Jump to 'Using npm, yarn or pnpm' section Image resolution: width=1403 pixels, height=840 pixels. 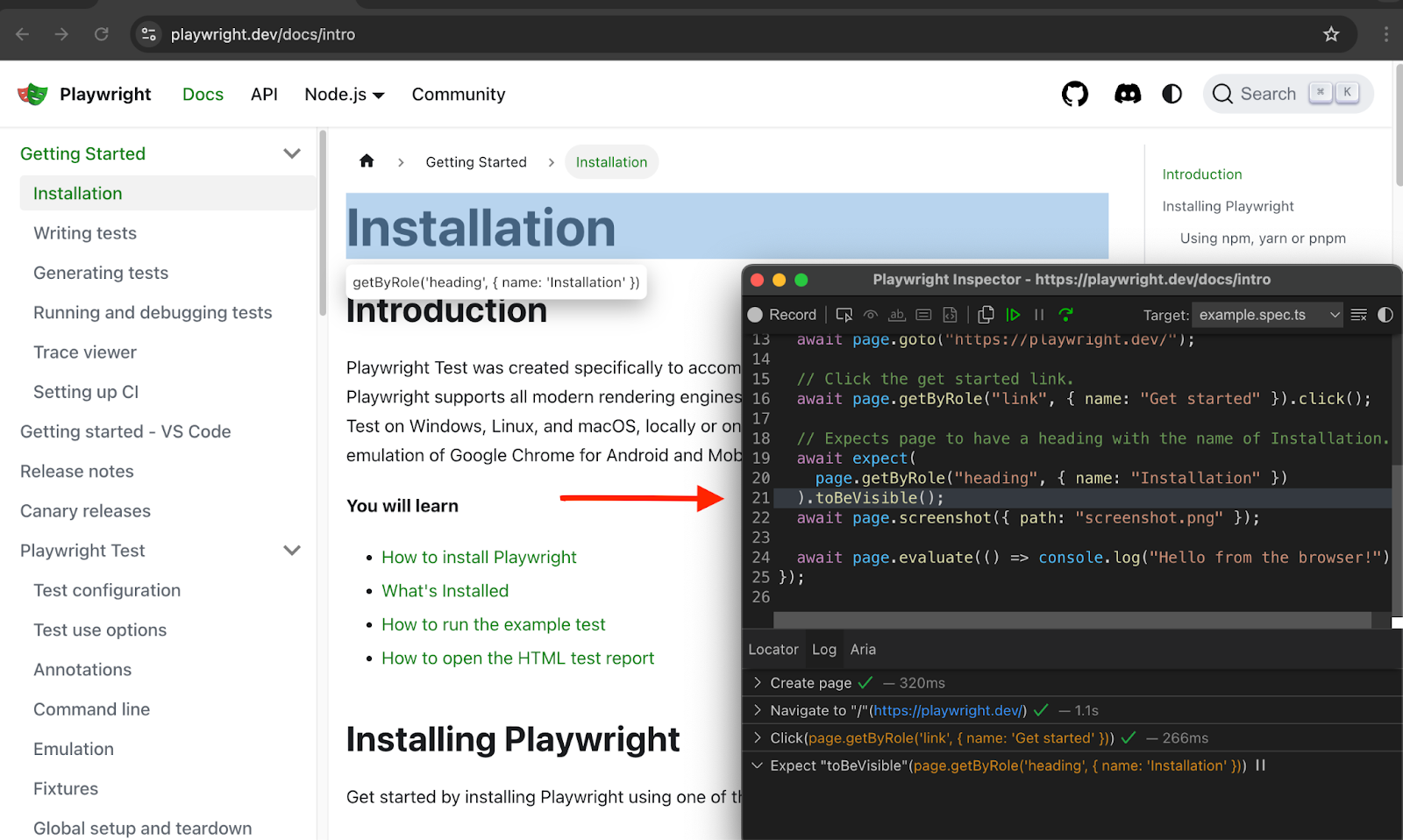(x=1263, y=238)
